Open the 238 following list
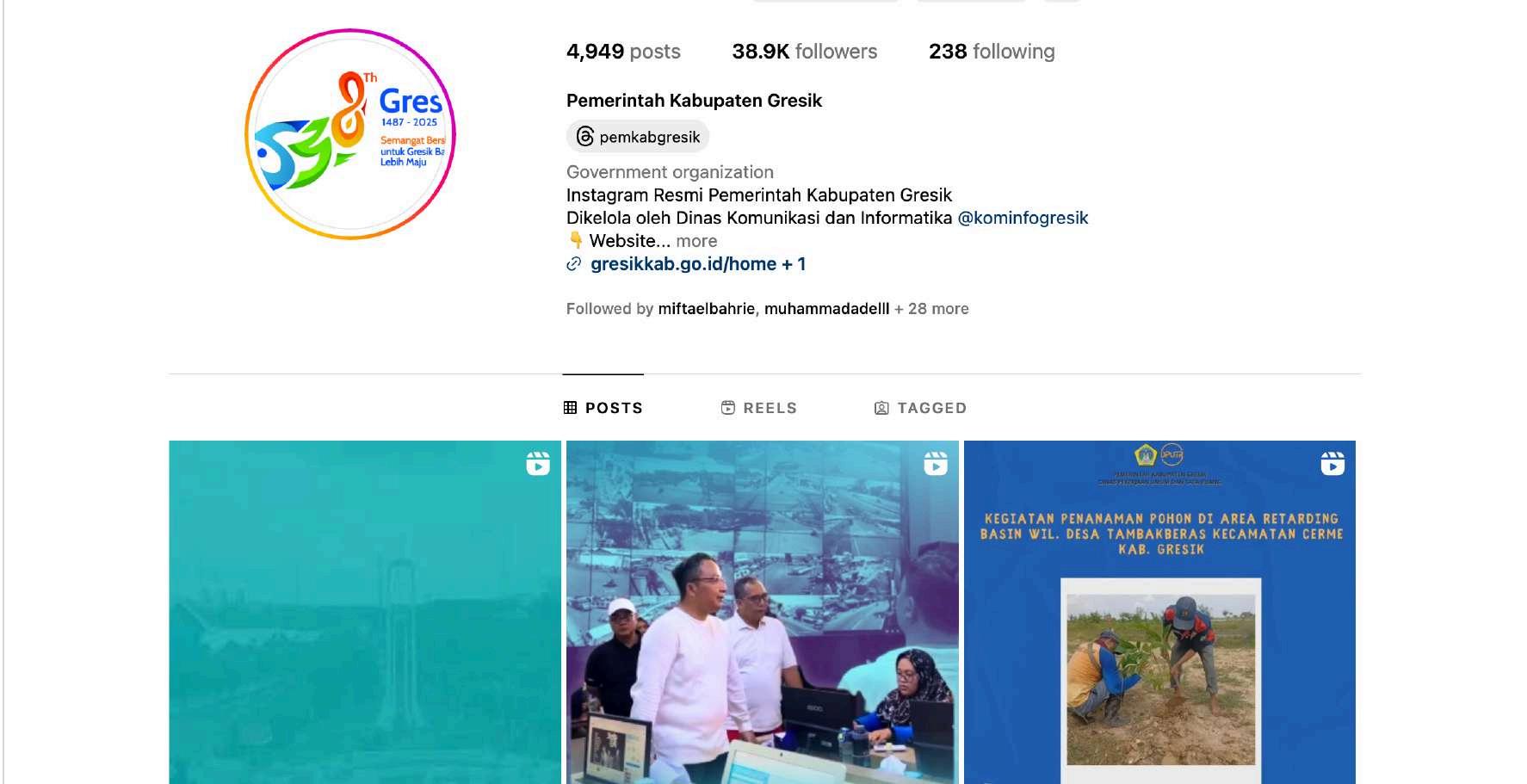This screenshot has height=784, width=1527. click(x=992, y=52)
